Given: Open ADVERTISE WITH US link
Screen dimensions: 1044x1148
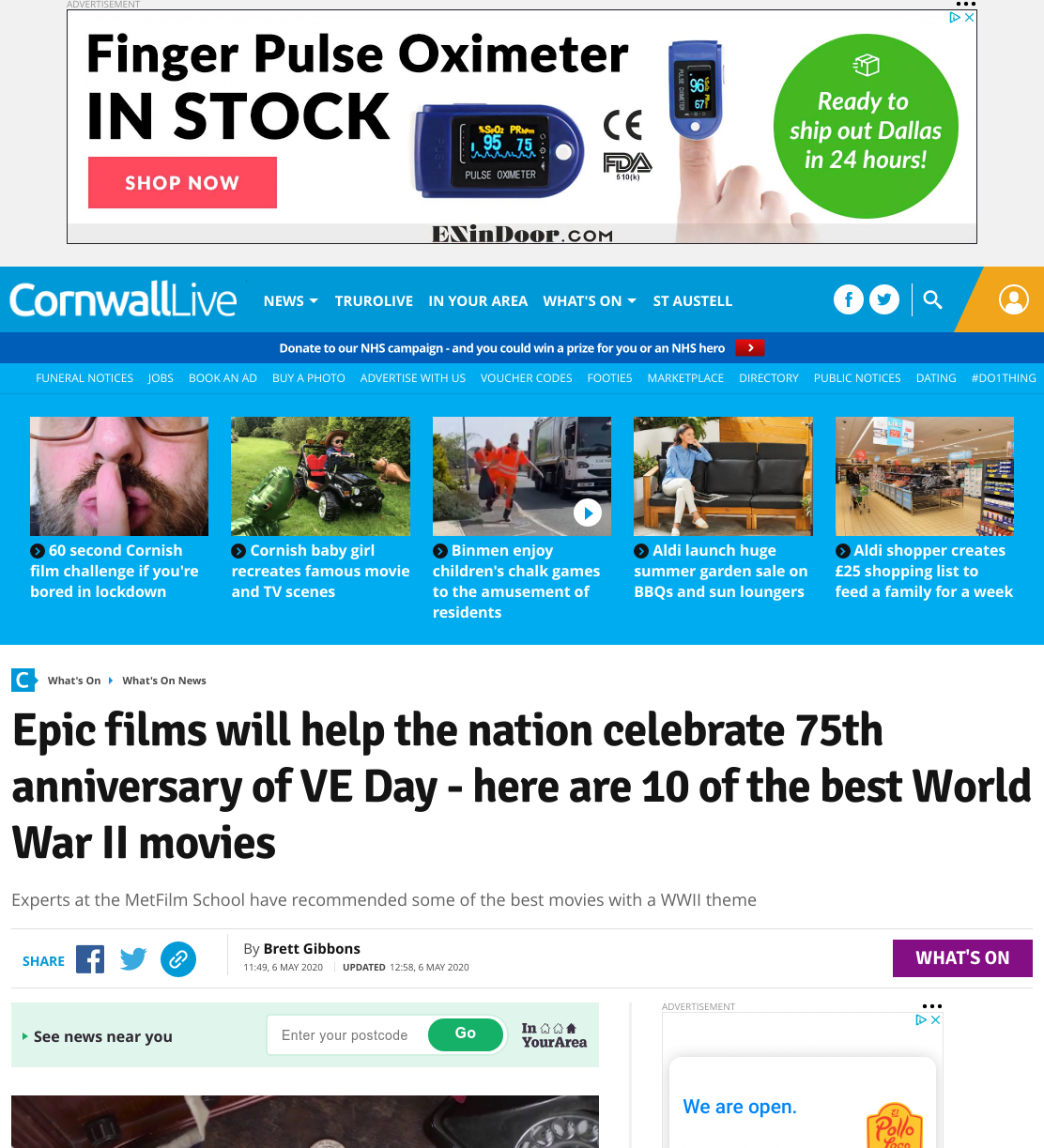Looking at the screenshot, I should click(413, 378).
